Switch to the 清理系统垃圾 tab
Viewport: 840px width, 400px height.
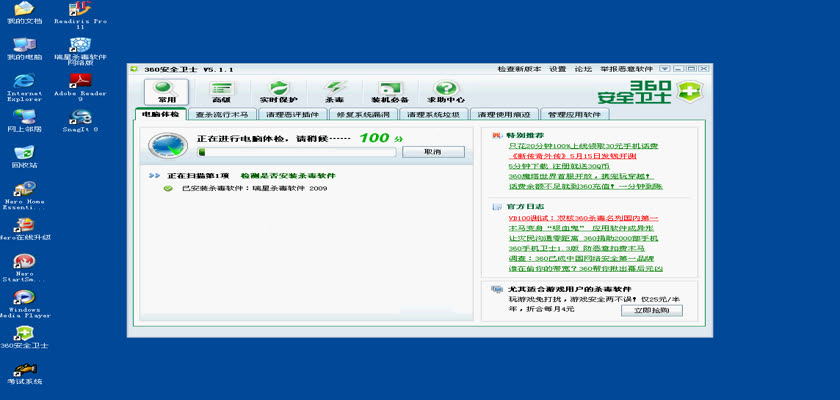point(434,115)
